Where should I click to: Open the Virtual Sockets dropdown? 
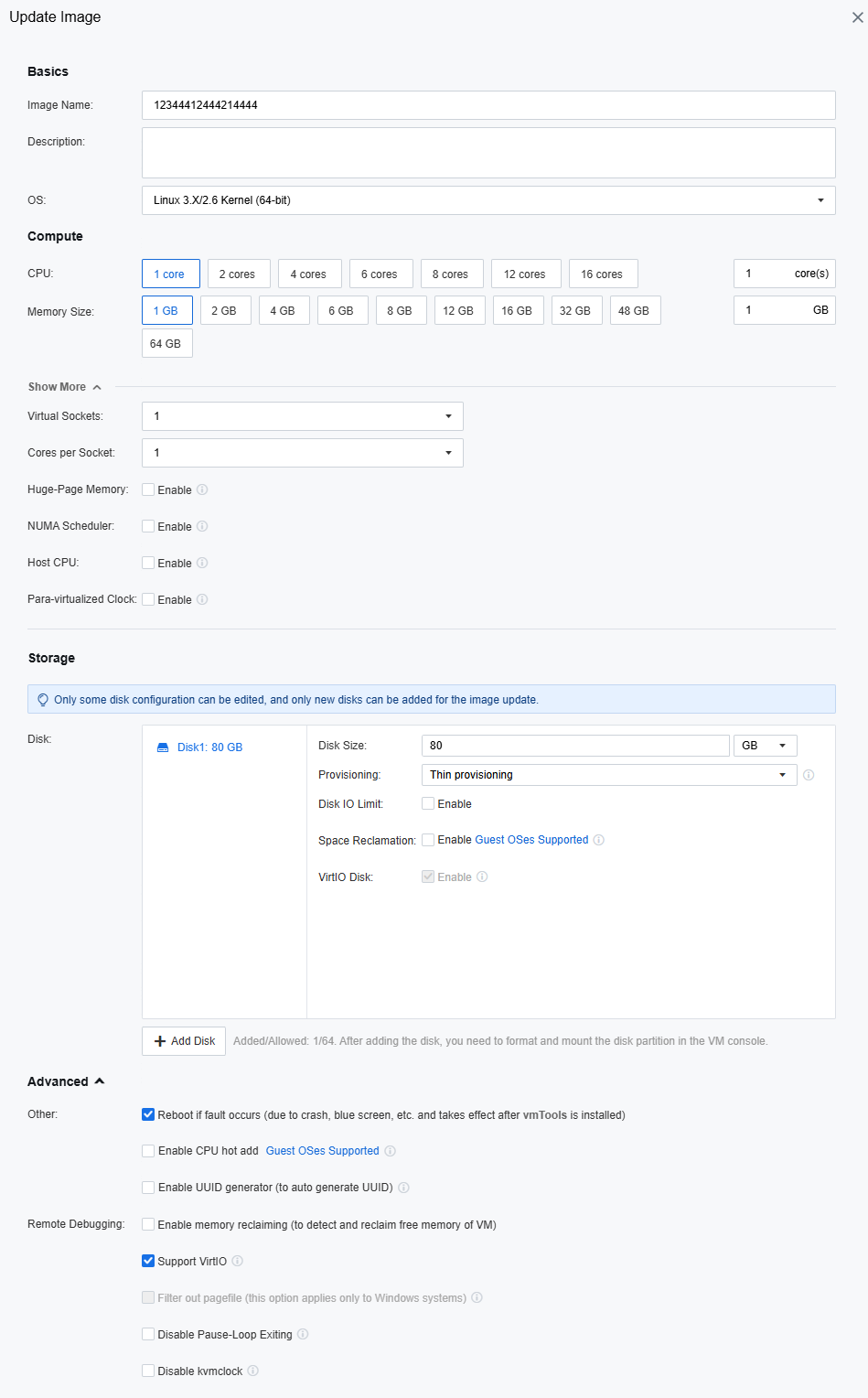point(303,416)
